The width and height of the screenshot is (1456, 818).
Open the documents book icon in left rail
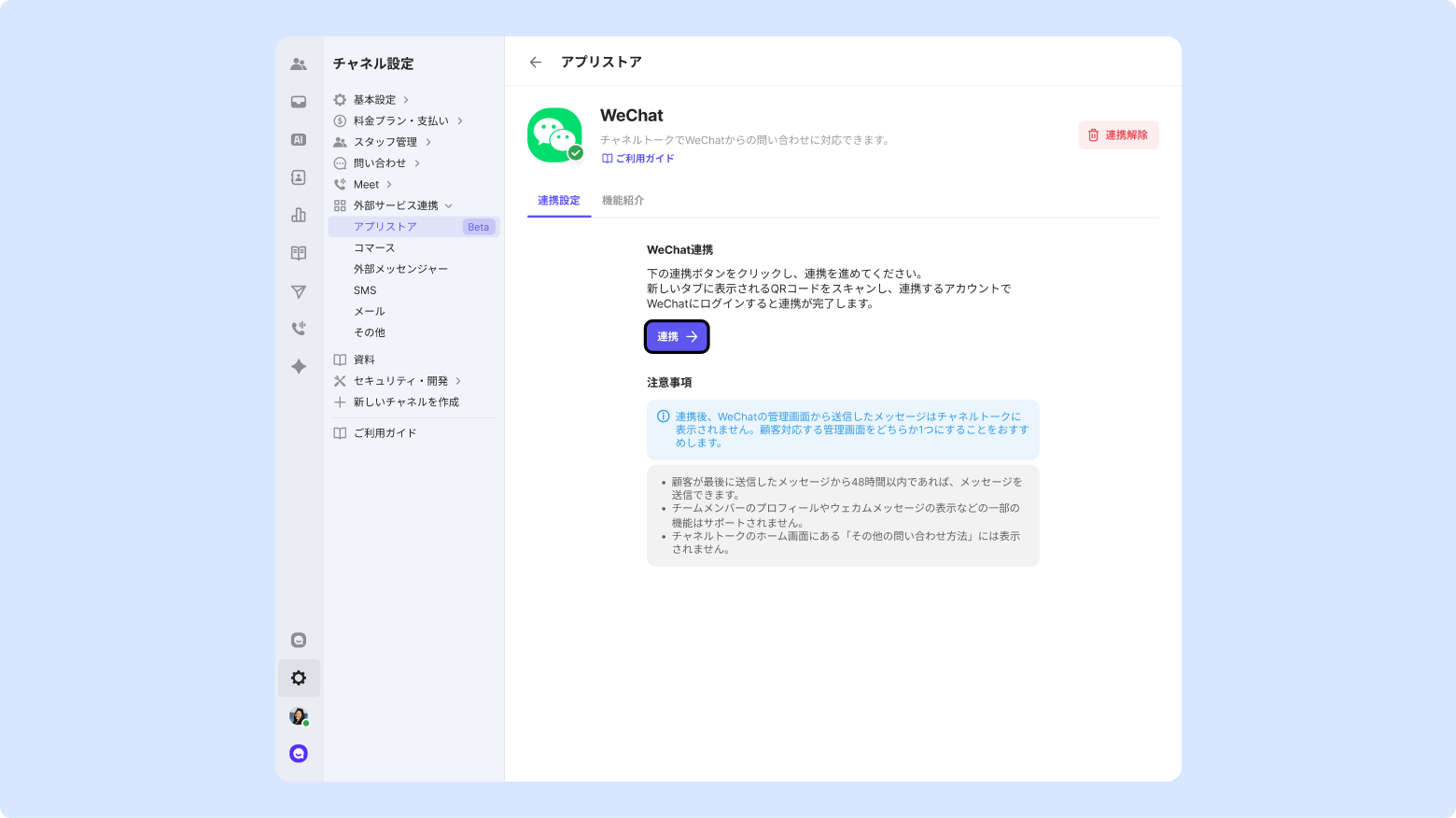point(299,253)
